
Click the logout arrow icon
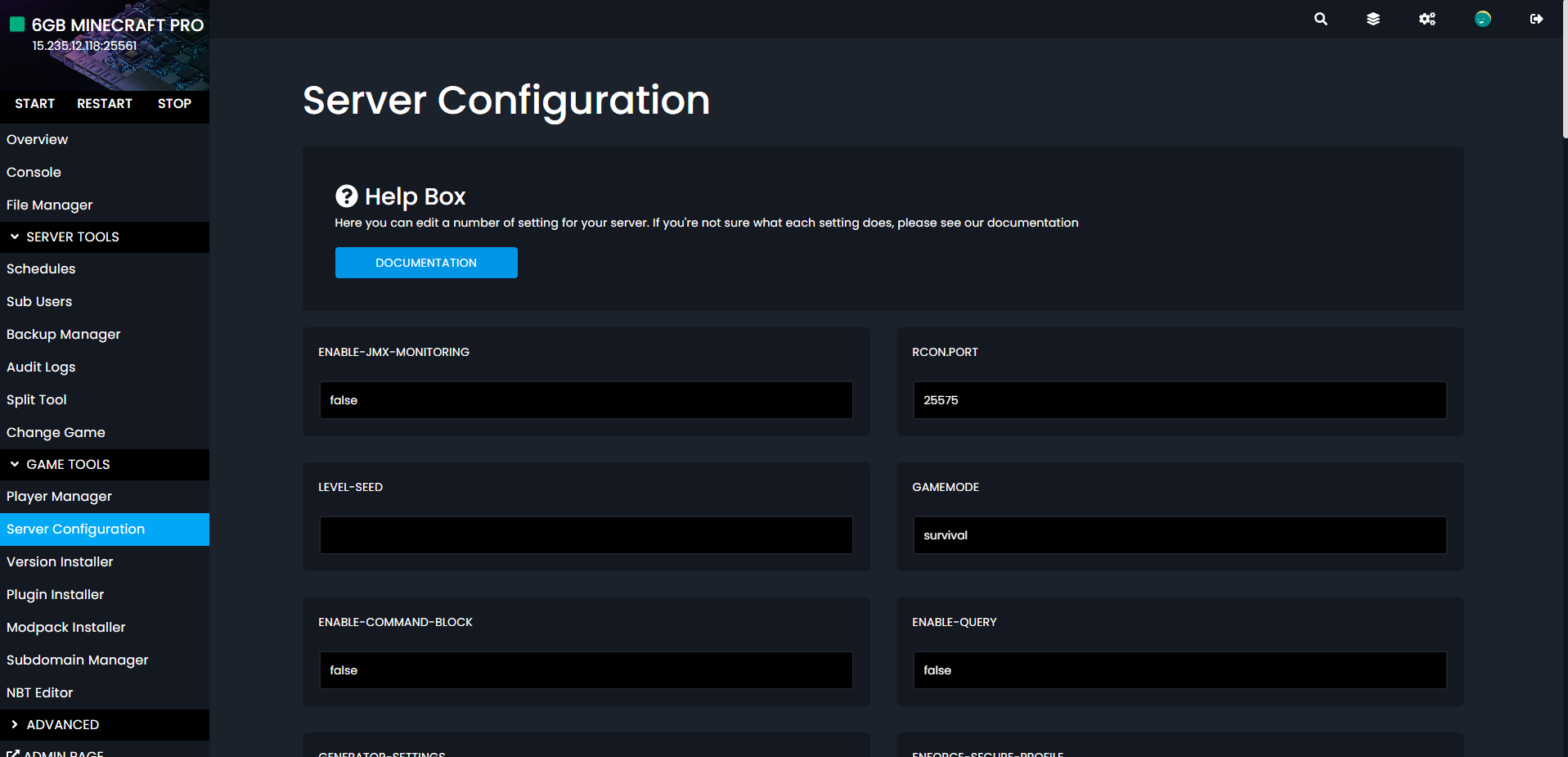point(1536,19)
